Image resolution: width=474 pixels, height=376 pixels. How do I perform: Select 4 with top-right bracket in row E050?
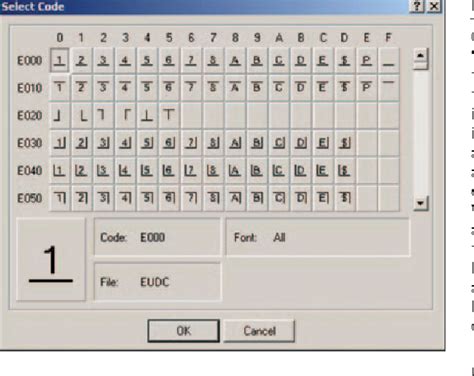point(125,198)
